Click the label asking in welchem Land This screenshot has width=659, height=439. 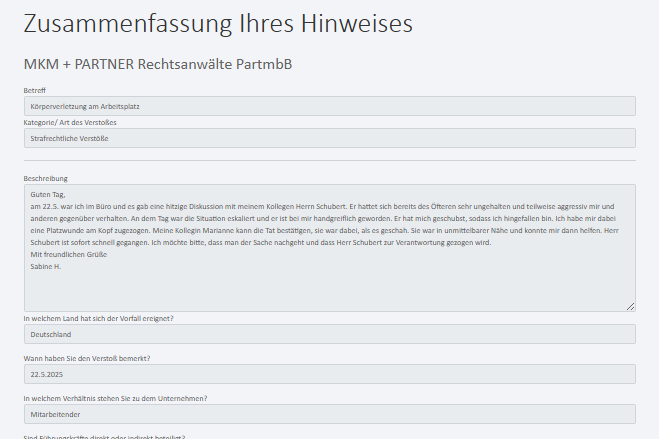98,318
